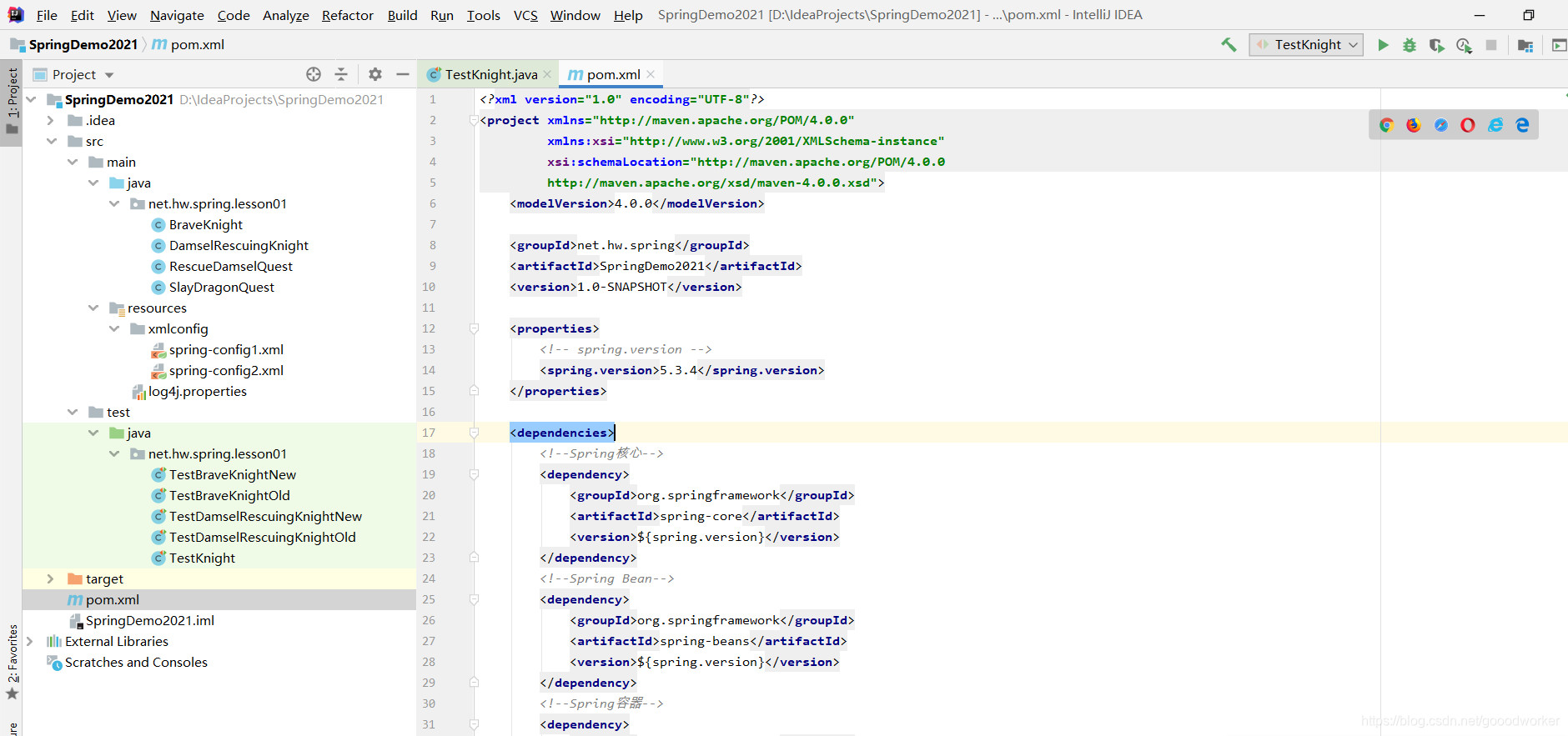The height and width of the screenshot is (736, 1568).
Task: Expand the target folder
Action: click(50, 578)
